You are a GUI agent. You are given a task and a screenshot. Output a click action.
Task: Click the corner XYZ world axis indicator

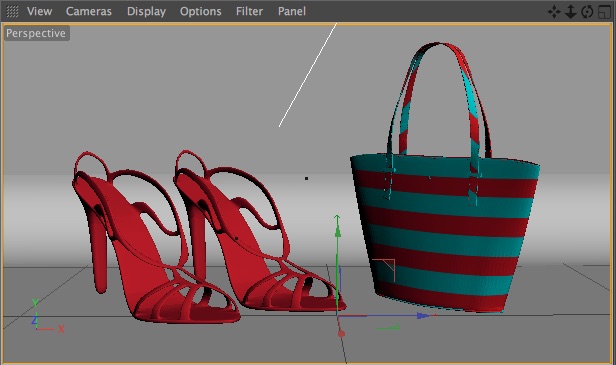pos(47,316)
